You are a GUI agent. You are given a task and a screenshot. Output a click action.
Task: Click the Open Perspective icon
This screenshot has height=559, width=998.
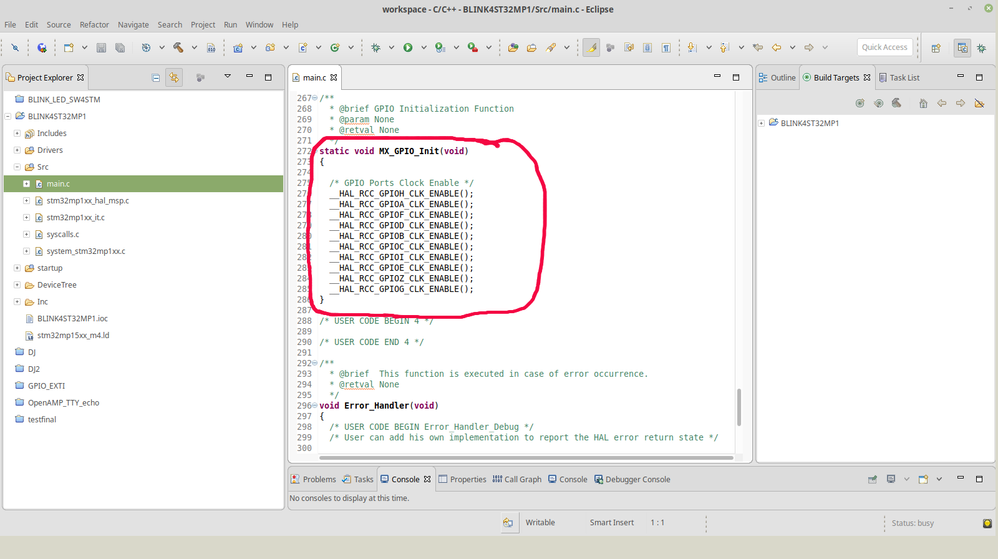tap(936, 48)
